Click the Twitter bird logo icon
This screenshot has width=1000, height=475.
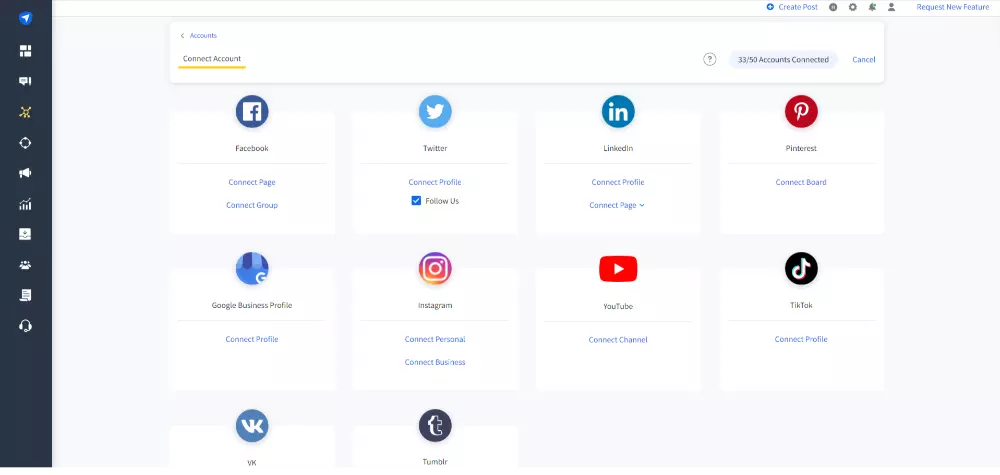(435, 112)
